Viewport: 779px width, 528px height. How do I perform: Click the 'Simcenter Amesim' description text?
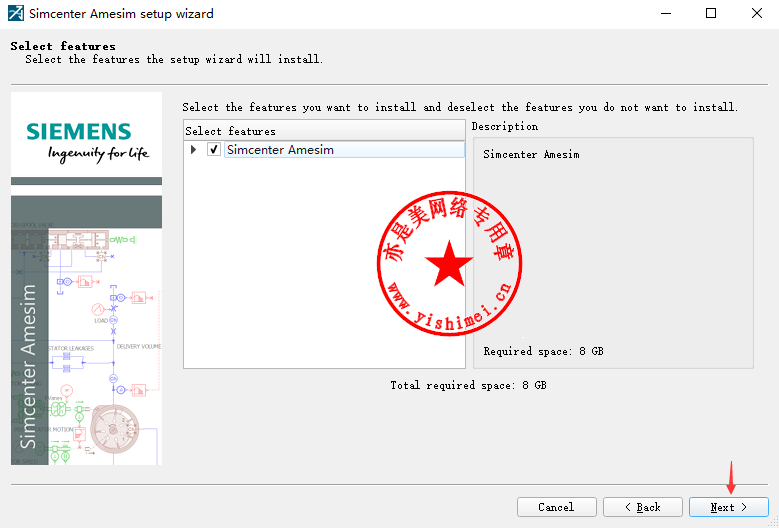point(531,154)
